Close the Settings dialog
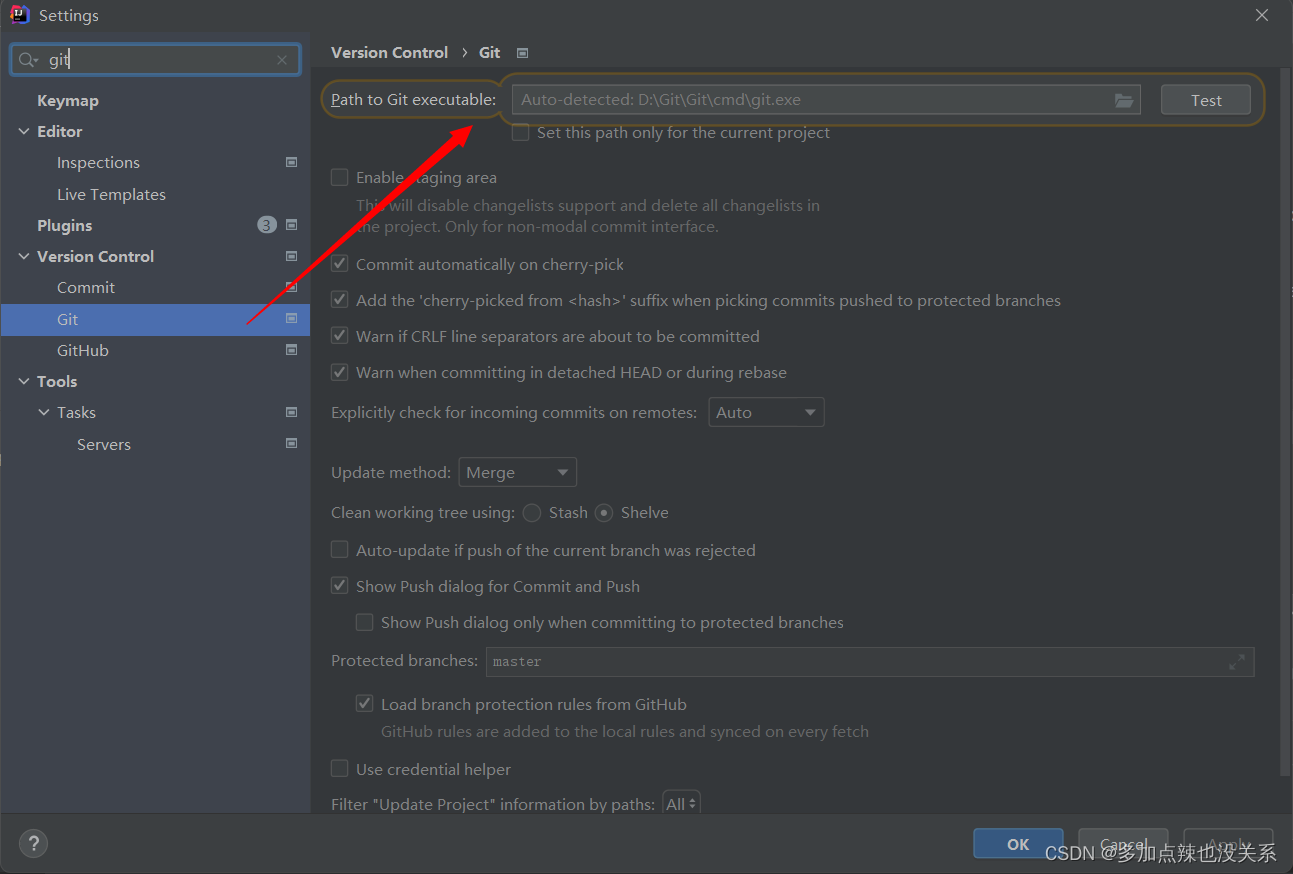Image resolution: width=1293 pixels, height=874 pixels. click(x=1262, y=15)
